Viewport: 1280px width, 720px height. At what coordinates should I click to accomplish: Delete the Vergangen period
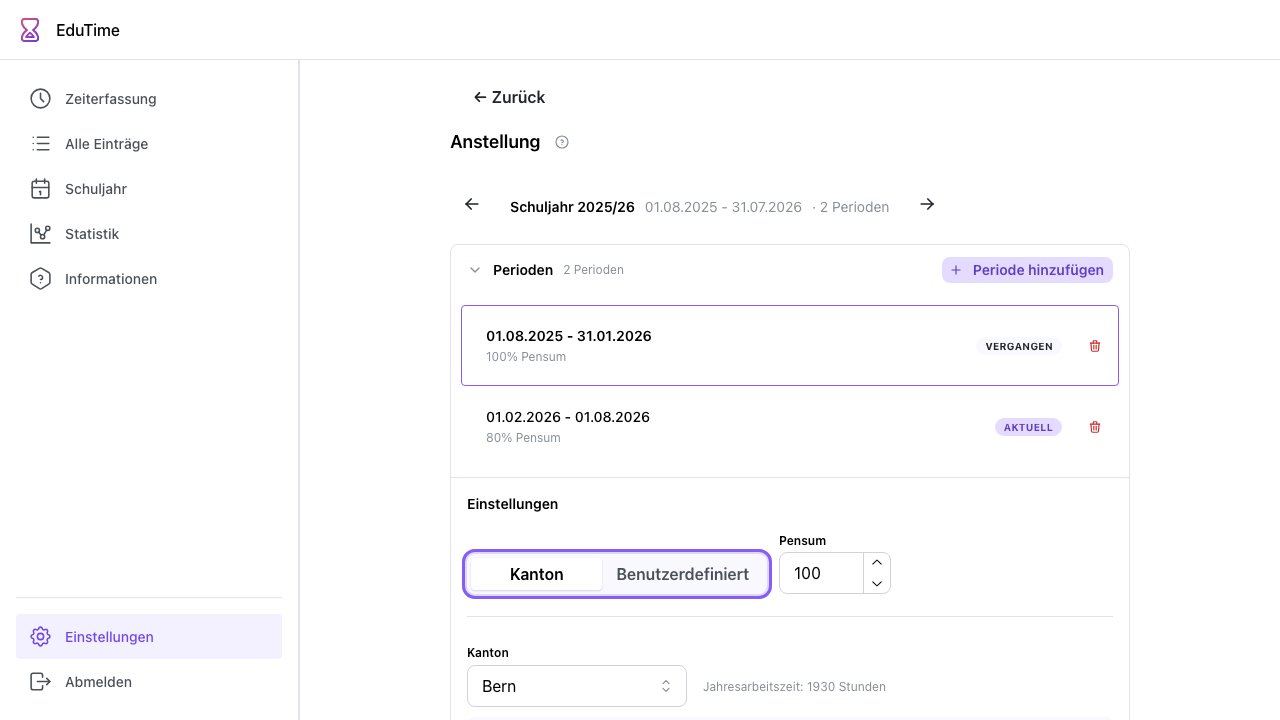point(1095,346)
